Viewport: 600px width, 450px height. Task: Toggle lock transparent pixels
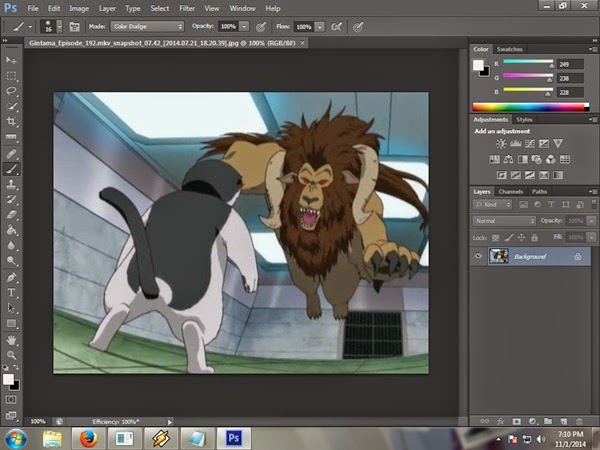click(495, 238)
